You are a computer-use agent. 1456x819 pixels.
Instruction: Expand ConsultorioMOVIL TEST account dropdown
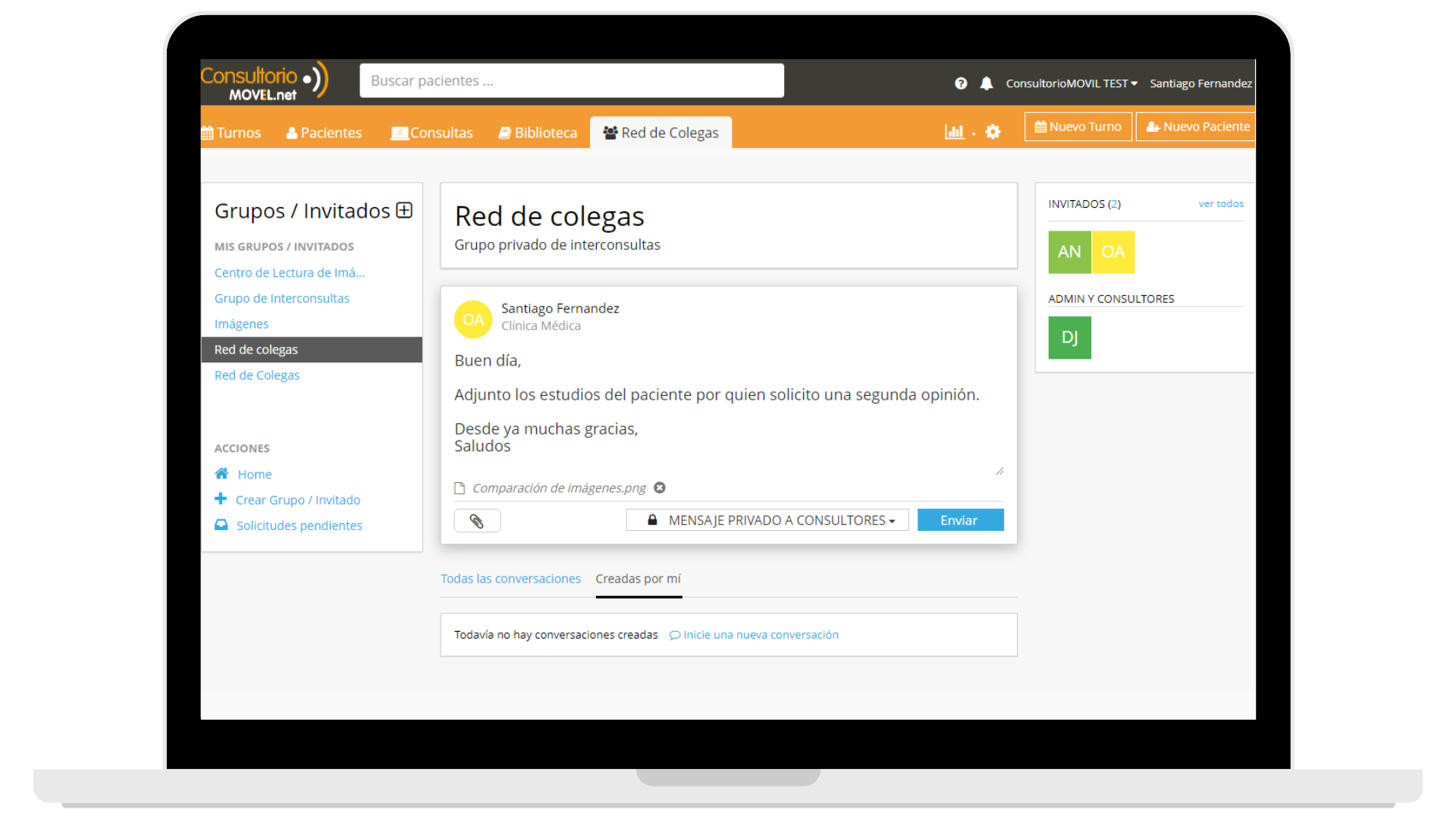(1071, 83)
